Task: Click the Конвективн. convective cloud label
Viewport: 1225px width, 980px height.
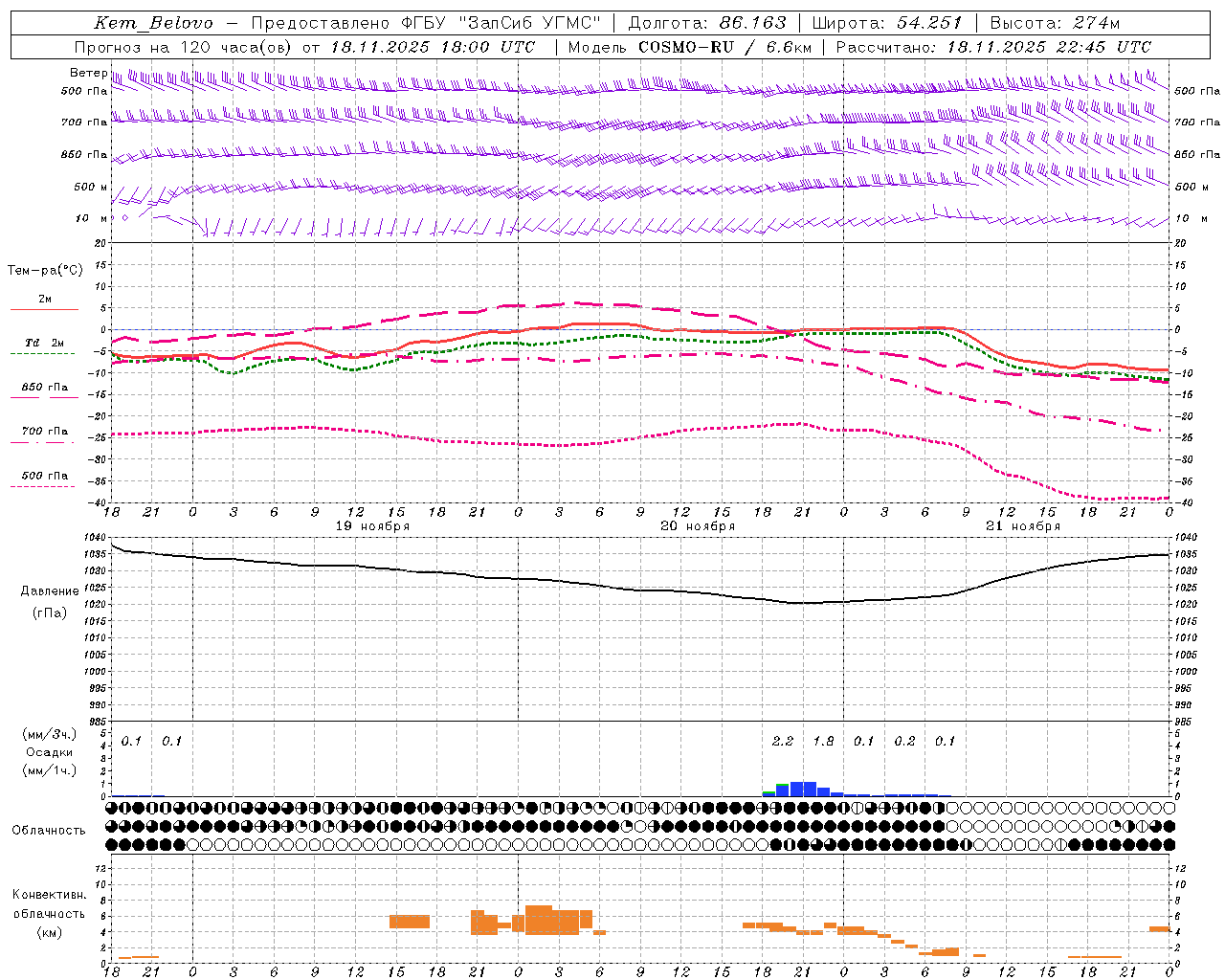Action: [49, 895]
